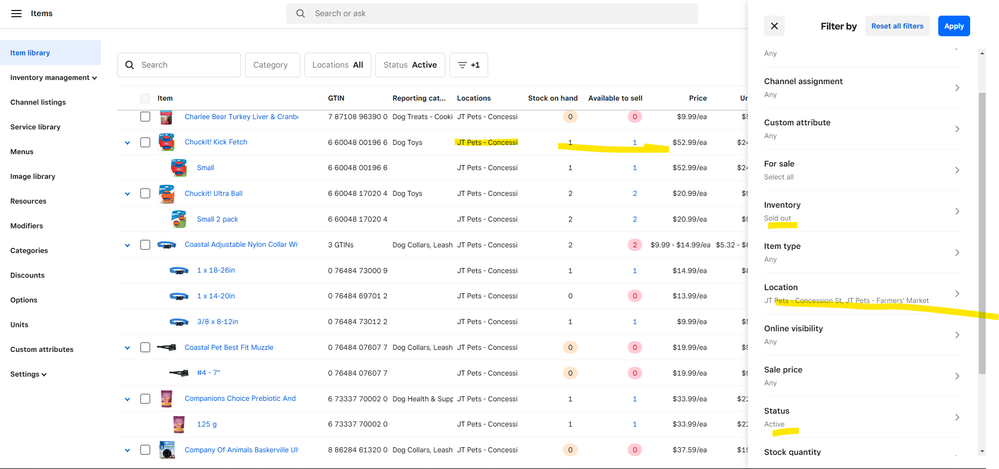Click the Search or ask field
The width and height of the screenshot is (999, 469).
[492, 14]
